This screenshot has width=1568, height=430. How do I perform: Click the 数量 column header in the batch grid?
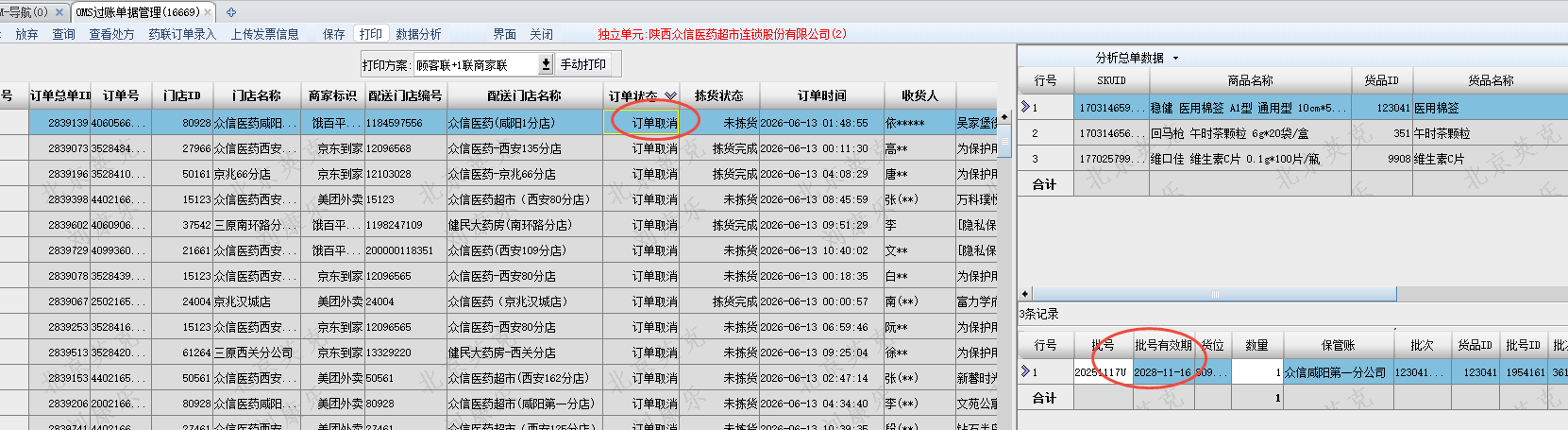coord(1256,345)
